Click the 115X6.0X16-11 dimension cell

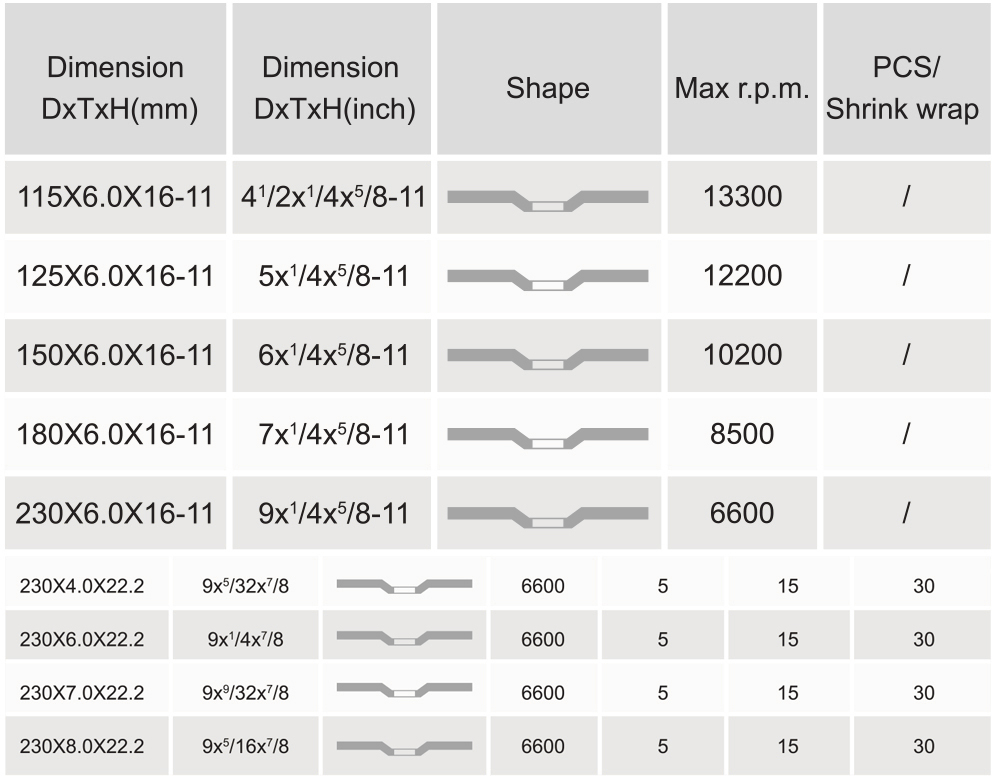[x=116, y=197]
